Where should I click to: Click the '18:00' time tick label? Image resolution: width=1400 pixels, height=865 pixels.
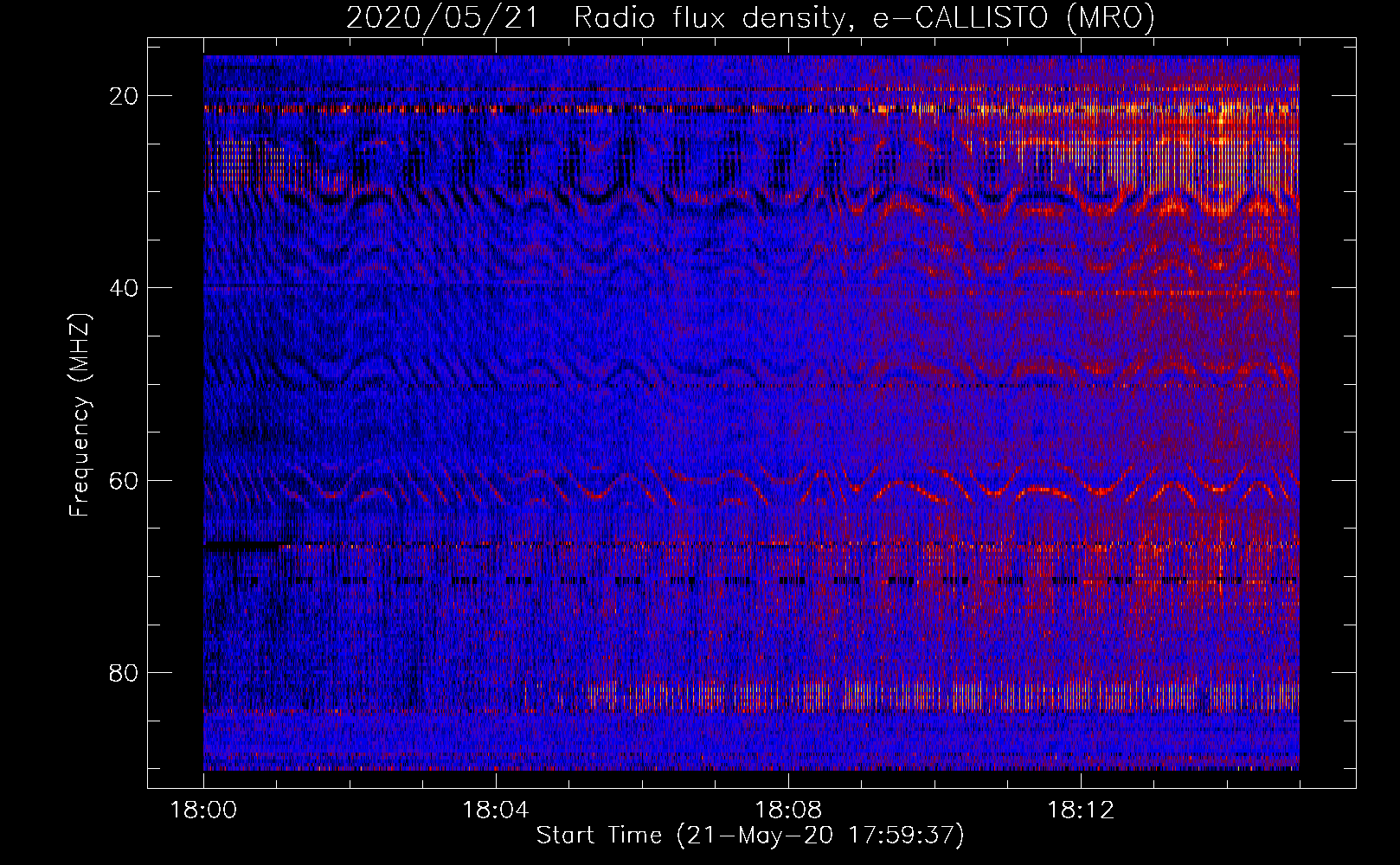[x=204, y=811]
